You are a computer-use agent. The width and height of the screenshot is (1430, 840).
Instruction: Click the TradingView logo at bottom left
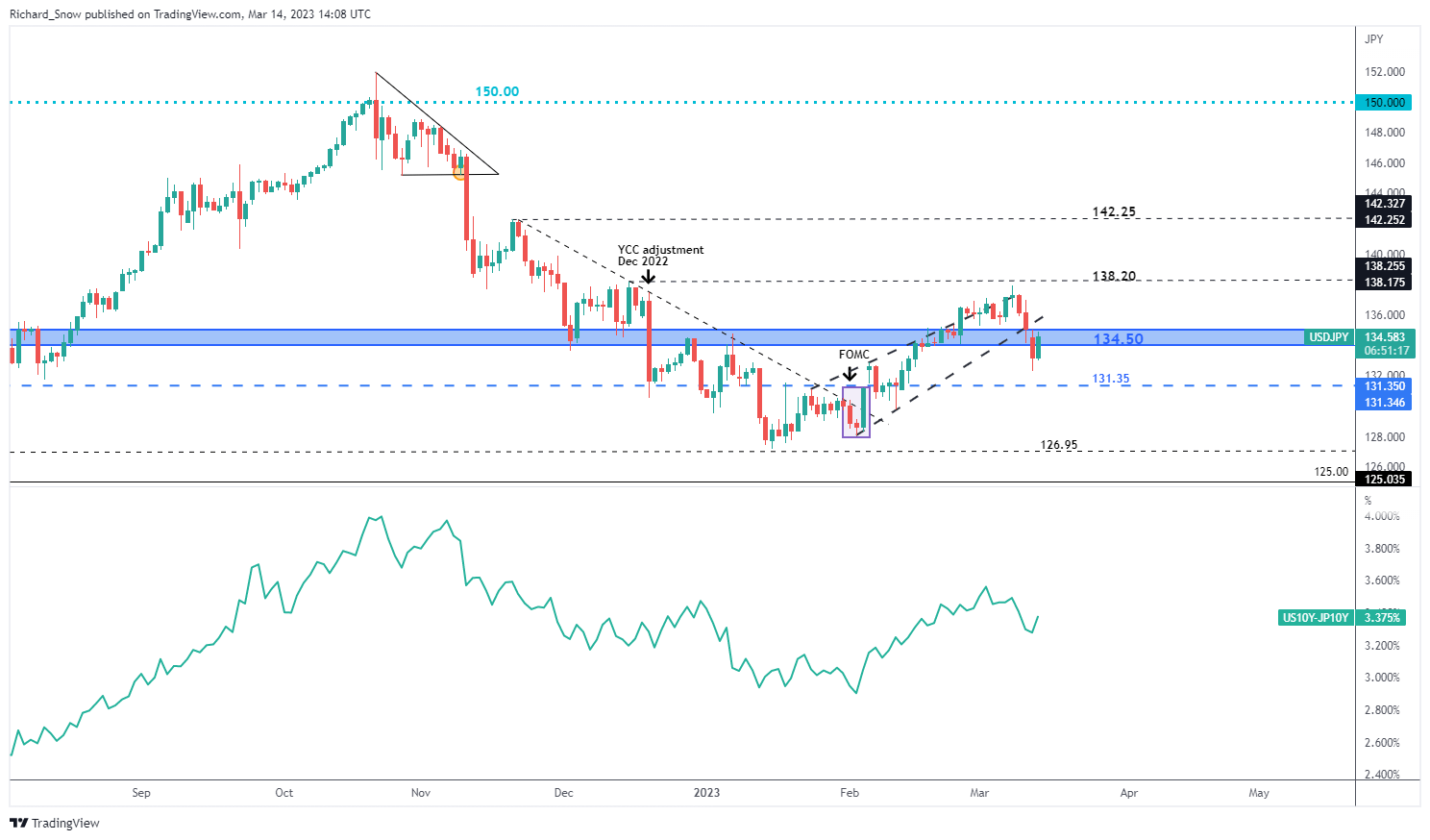coord(55,823)
